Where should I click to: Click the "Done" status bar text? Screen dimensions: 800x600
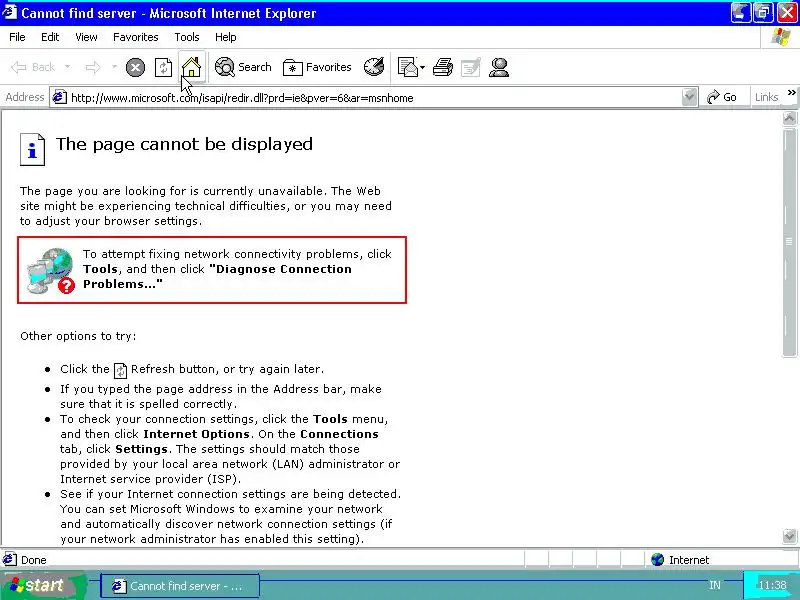pos(34,560)
